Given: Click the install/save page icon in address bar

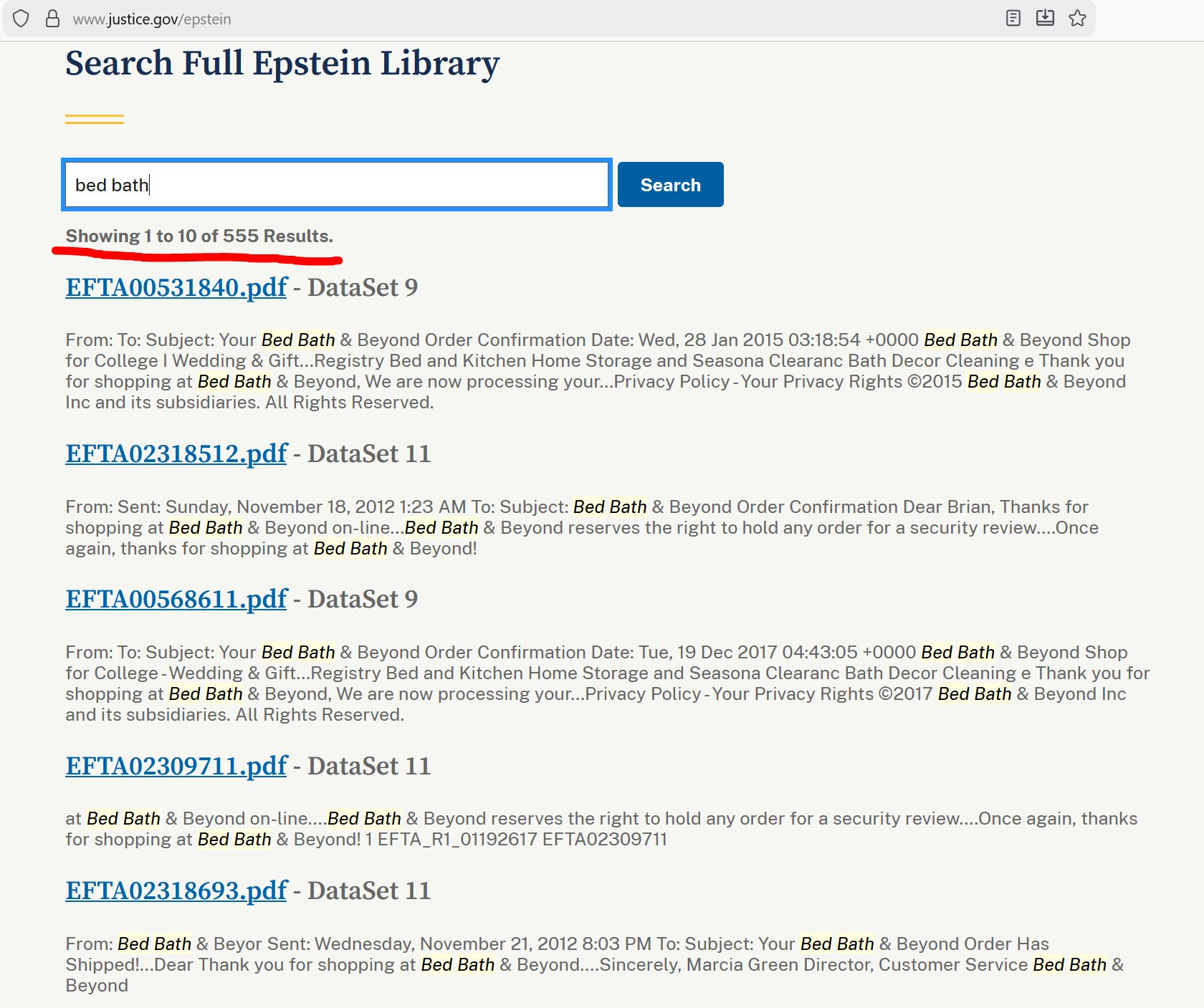Looking at the screenshot, I should click(1045, 18).
